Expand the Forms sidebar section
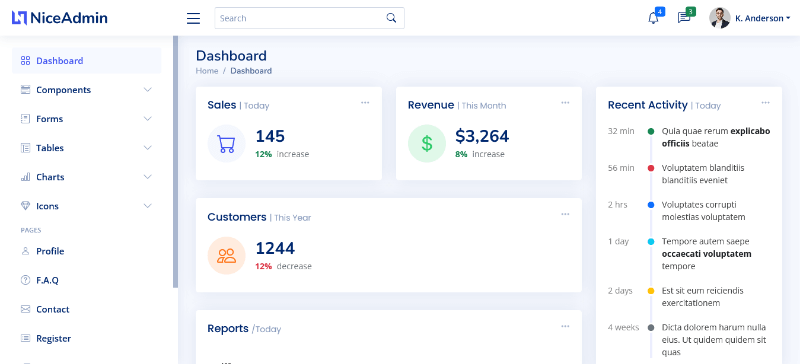800x364 pixels. click(86, 119)
